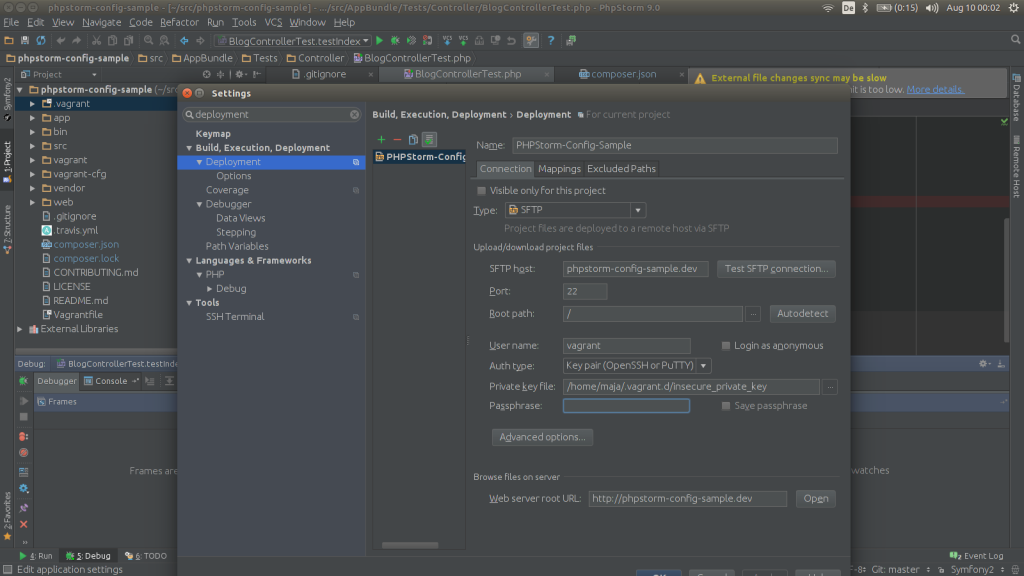Browse for the private key file with ellipsis button
1024x576 pixels.
(x=830, y=387)
